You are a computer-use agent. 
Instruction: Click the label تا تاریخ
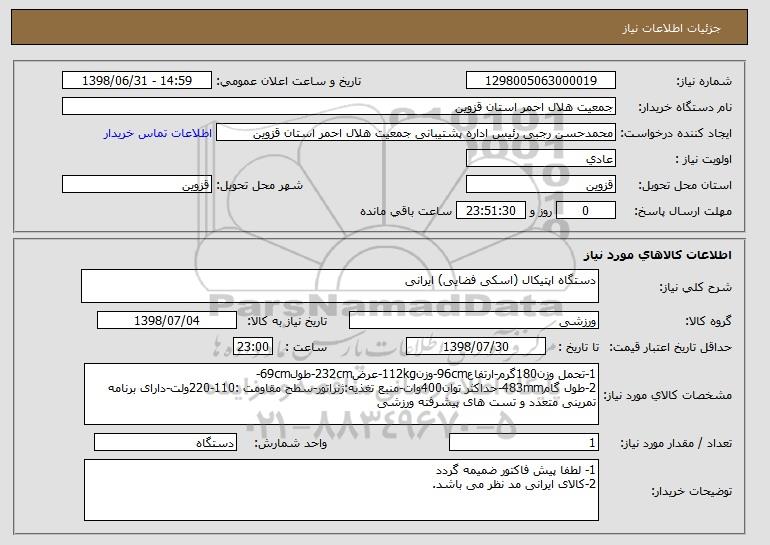(579, 348)
